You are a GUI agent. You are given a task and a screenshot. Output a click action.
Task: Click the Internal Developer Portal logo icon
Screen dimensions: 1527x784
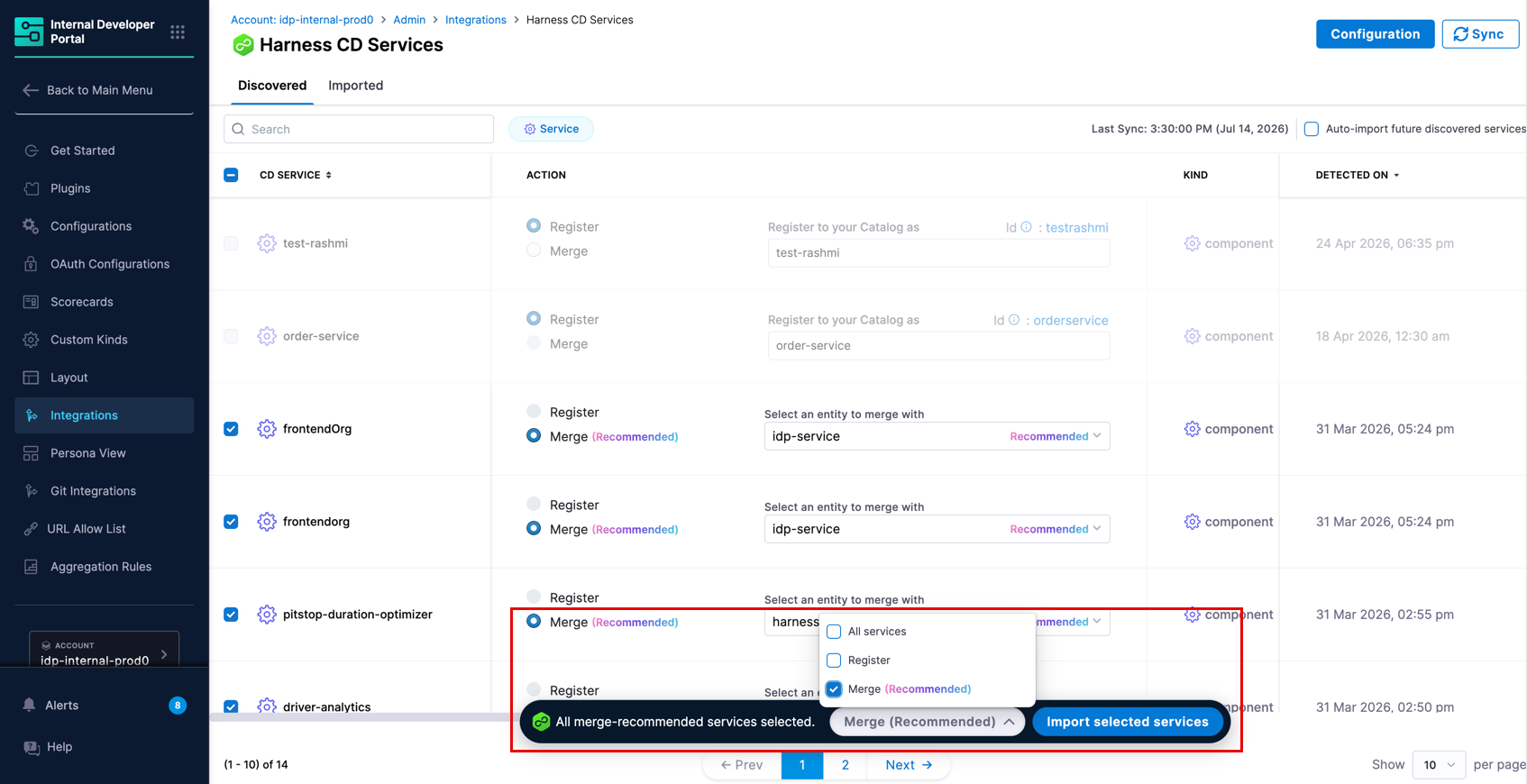[29, 32]
